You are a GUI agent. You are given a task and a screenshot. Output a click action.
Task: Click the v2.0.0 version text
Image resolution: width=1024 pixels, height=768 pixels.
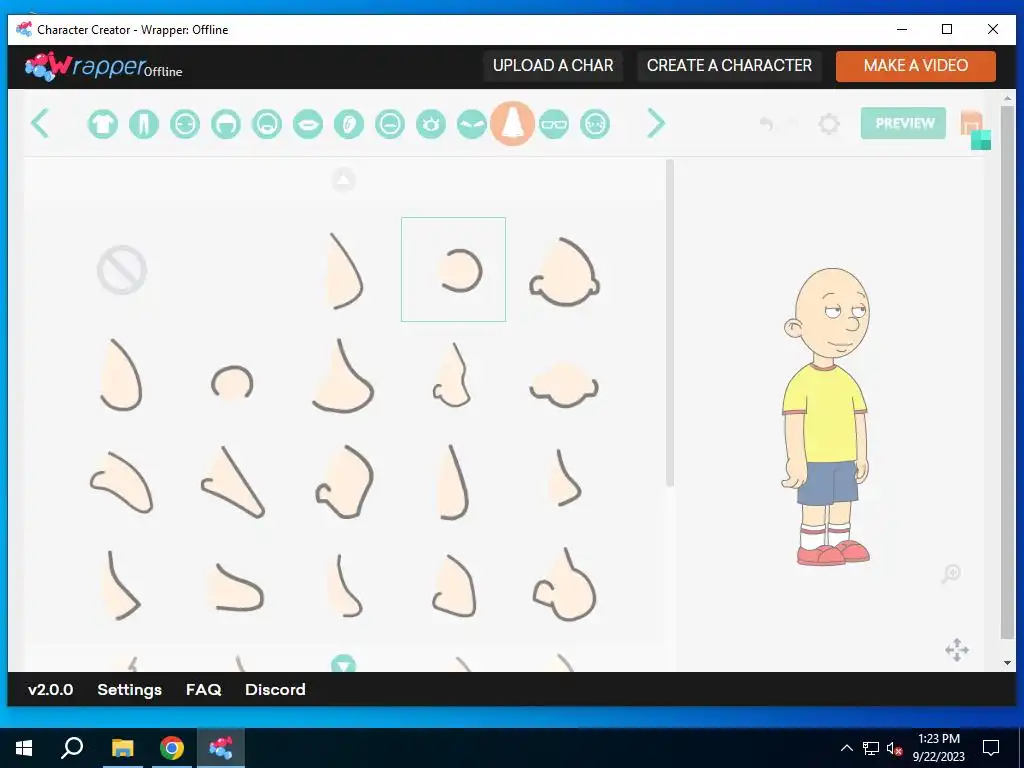[x=50, y=690]
